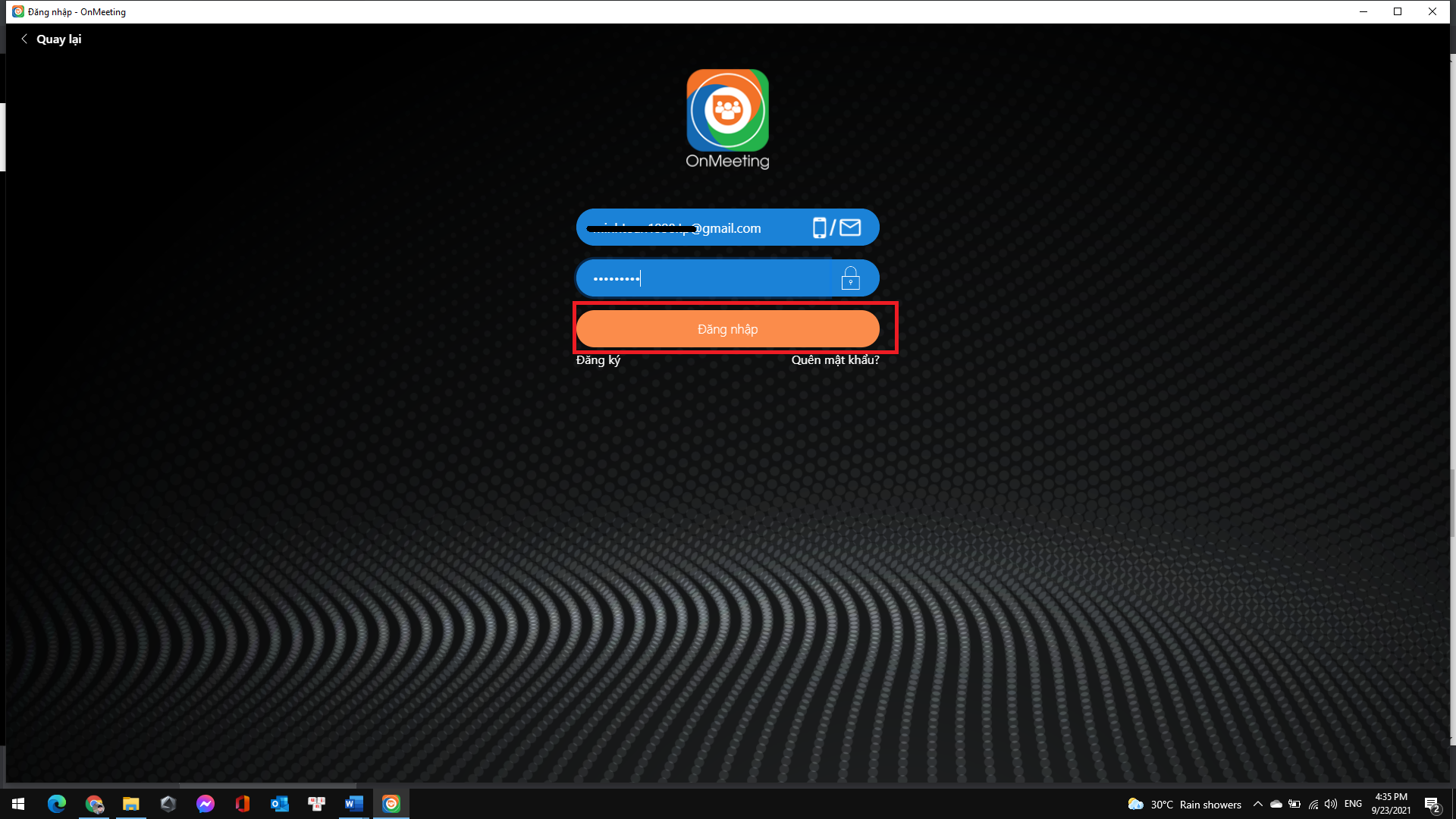Close the OnMeeting window
The width and height of the screenshot is (1456, 819).
tap(1432, 11)
